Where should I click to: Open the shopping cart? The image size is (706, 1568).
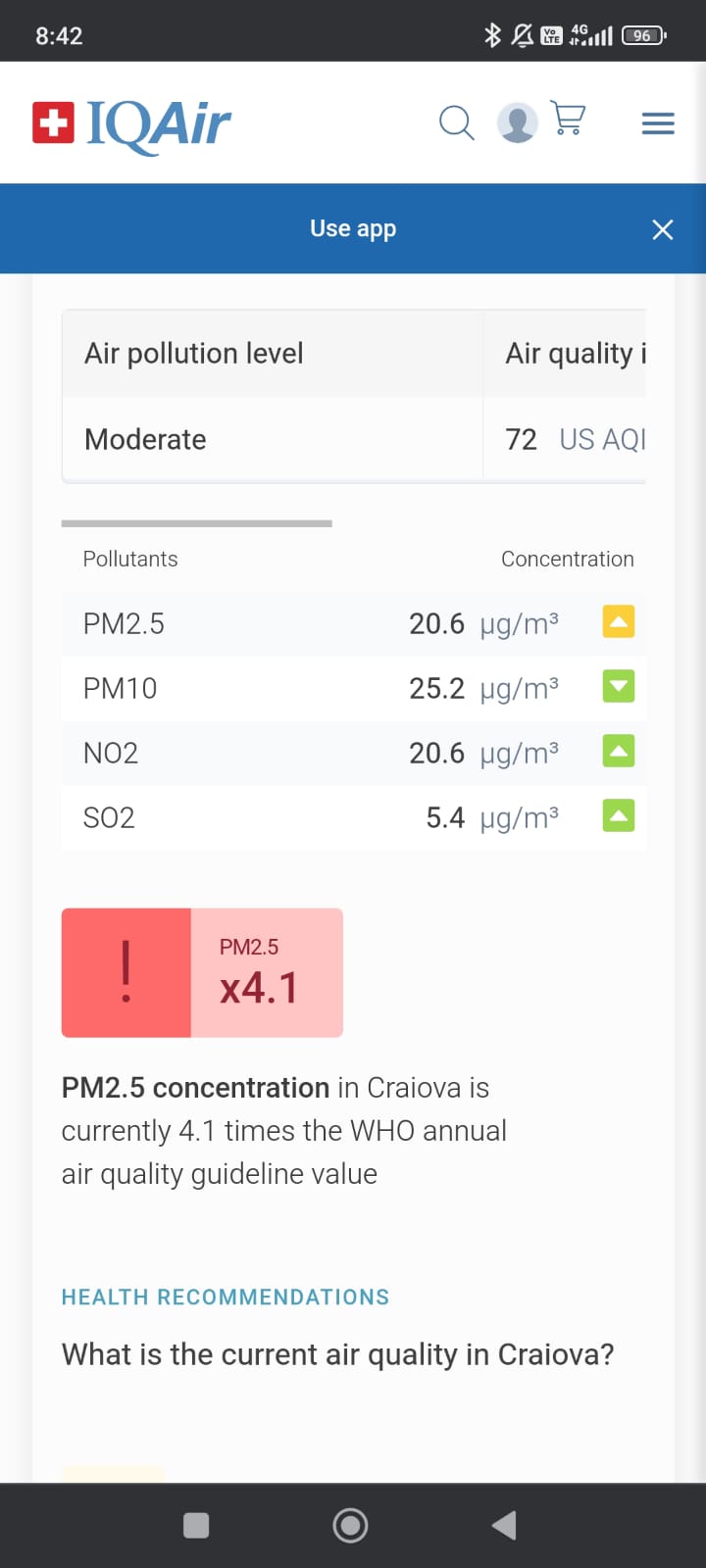(x=569, y=119)
